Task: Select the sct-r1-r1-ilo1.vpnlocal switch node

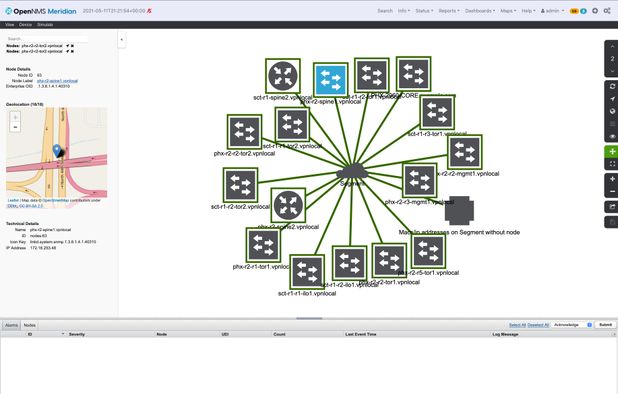Action: 307,272
